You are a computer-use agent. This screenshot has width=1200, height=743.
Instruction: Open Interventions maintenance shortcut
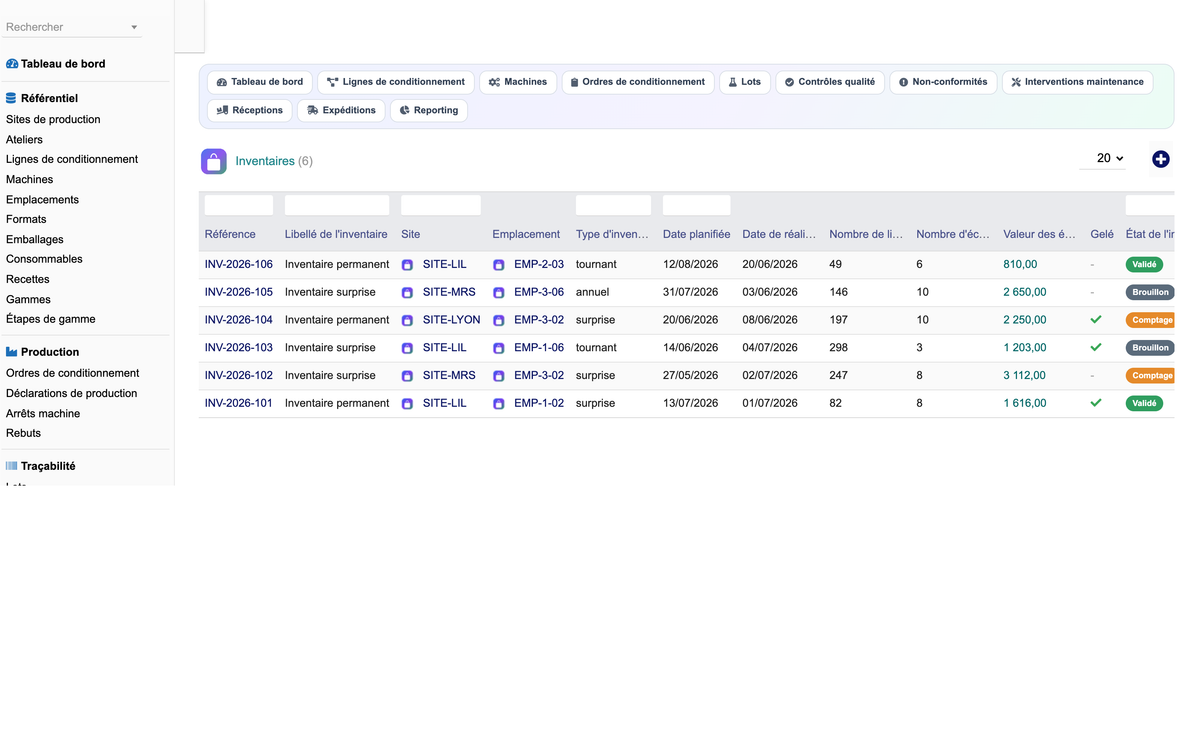click(1077, 82)
